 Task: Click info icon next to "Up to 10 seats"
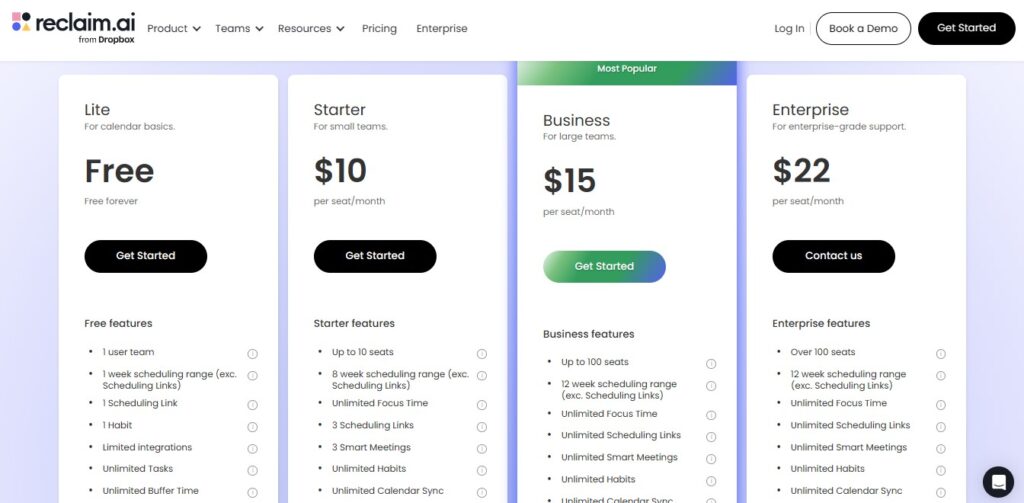[x=482, y=353]
